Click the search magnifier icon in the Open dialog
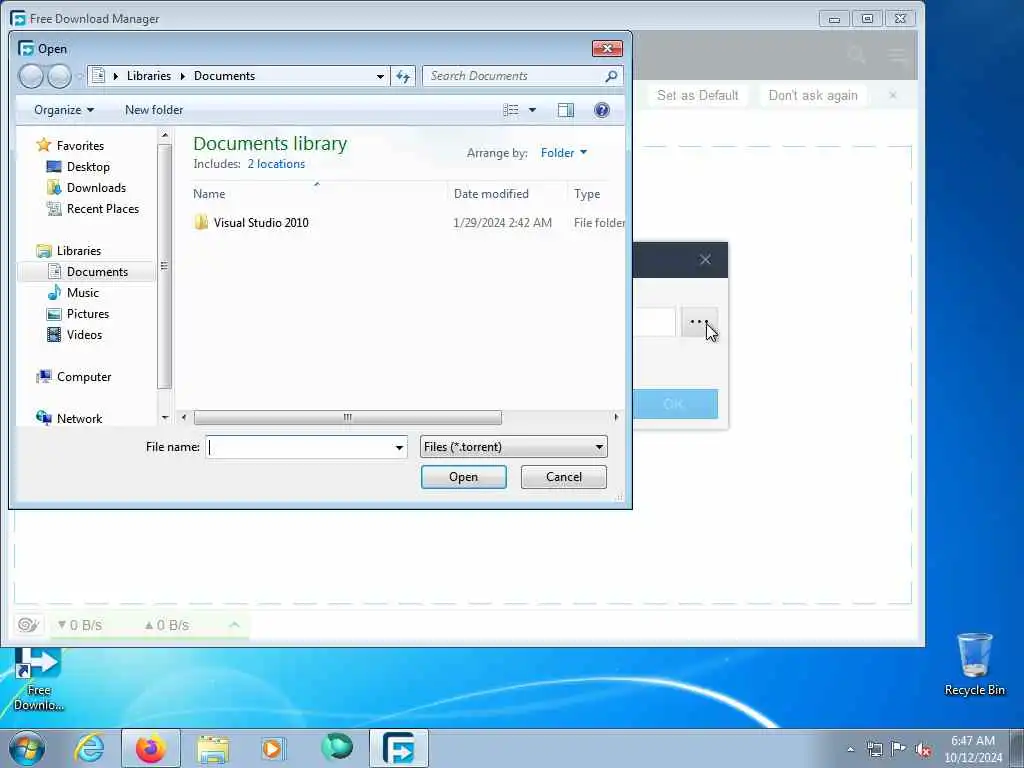1024x768 pixels. (x=611, y=76)
